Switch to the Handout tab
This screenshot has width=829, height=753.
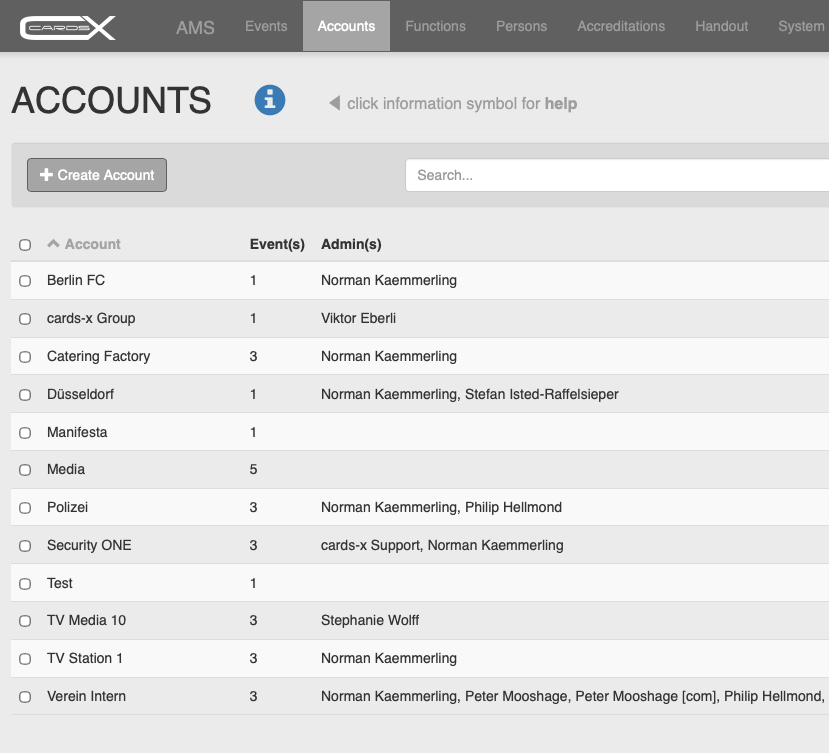(x=721, y=26)
